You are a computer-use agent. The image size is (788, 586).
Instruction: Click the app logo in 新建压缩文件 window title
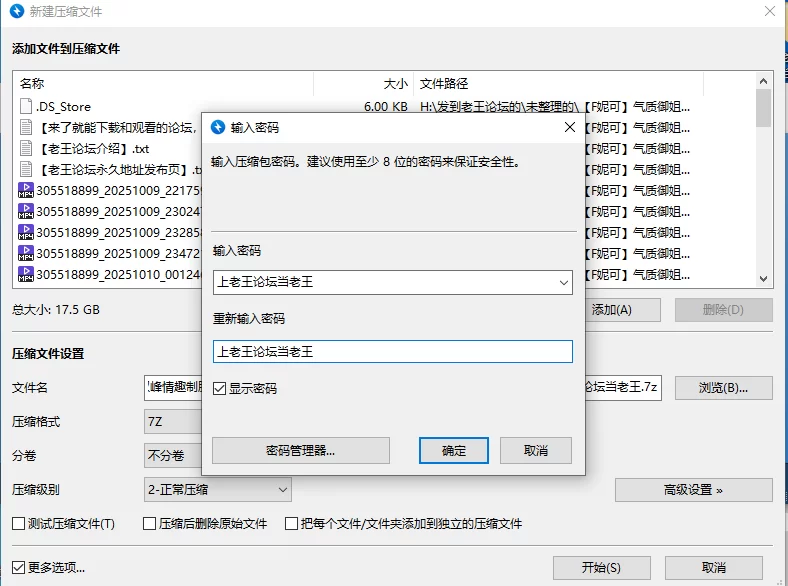[x=17, y=11]
